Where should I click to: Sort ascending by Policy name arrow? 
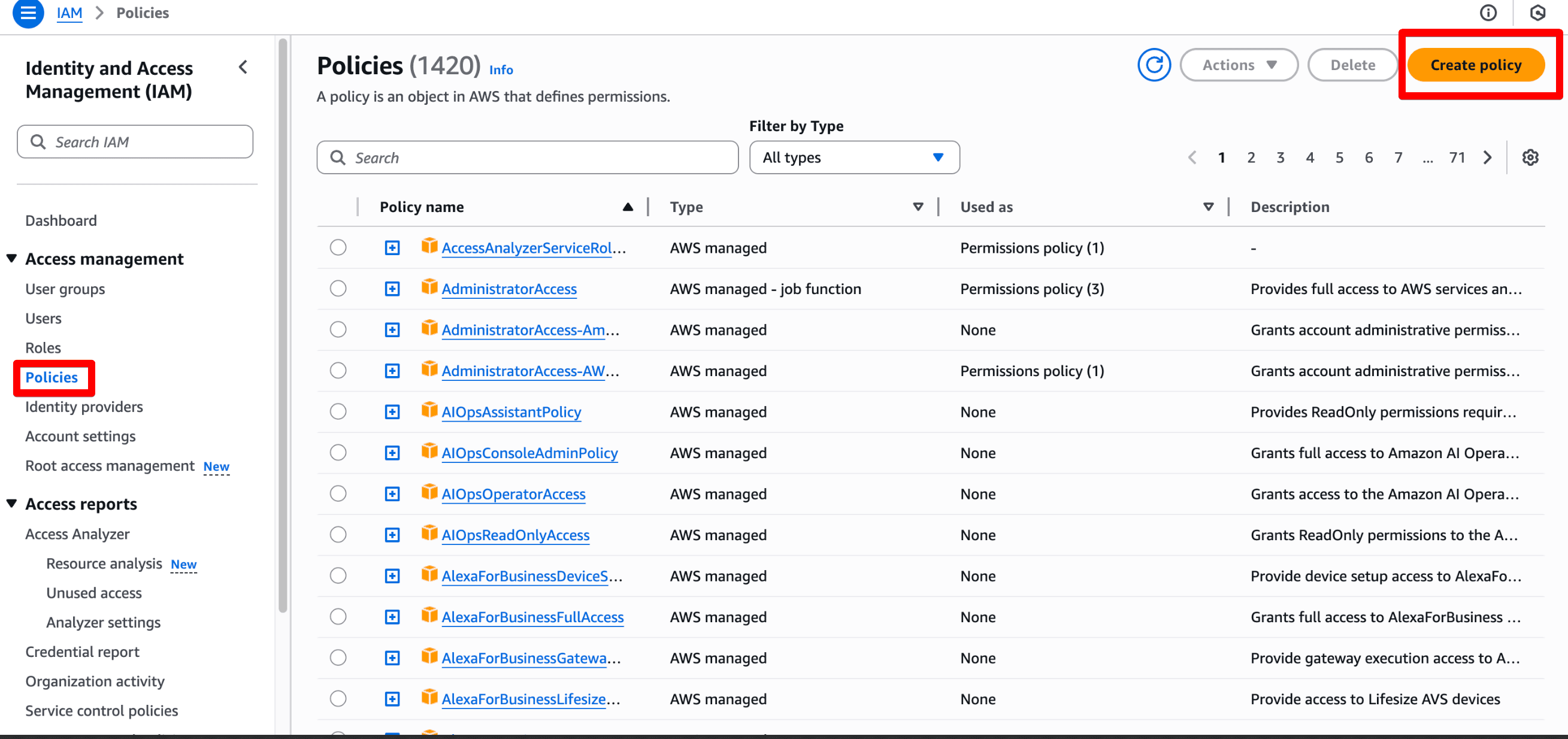[x=628, y=207]
